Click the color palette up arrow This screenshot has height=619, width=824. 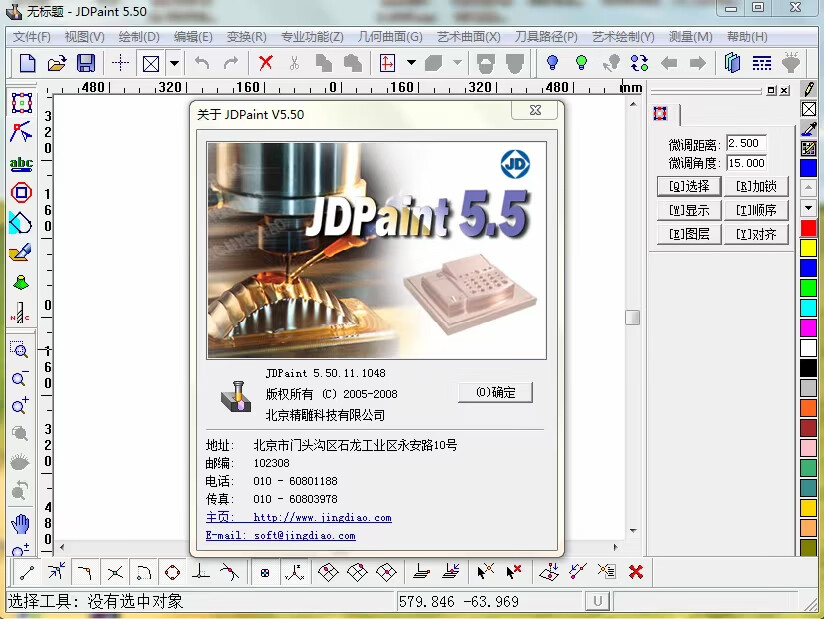808,187
